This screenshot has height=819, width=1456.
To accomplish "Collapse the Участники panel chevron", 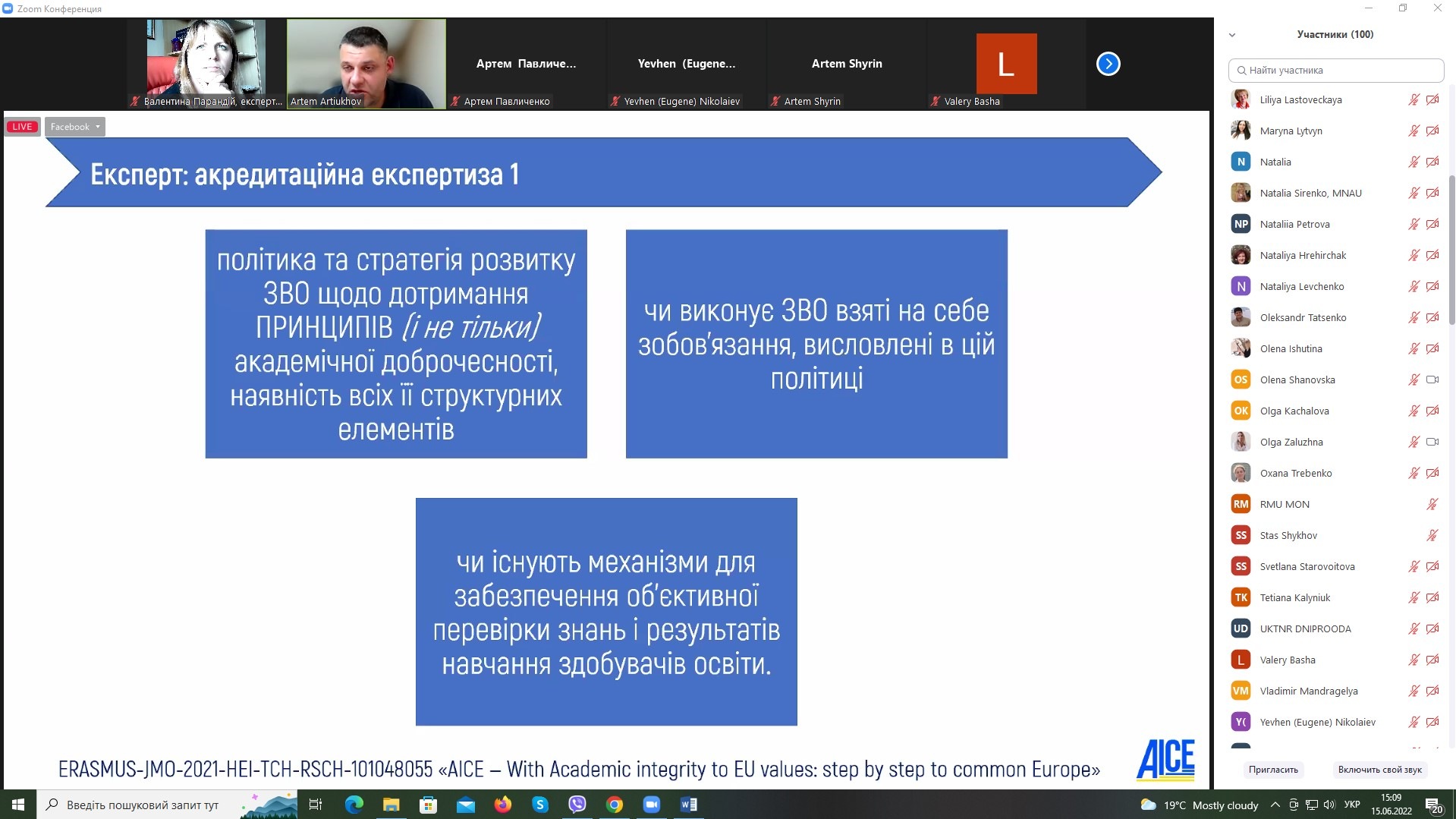I will [1232, 35].
